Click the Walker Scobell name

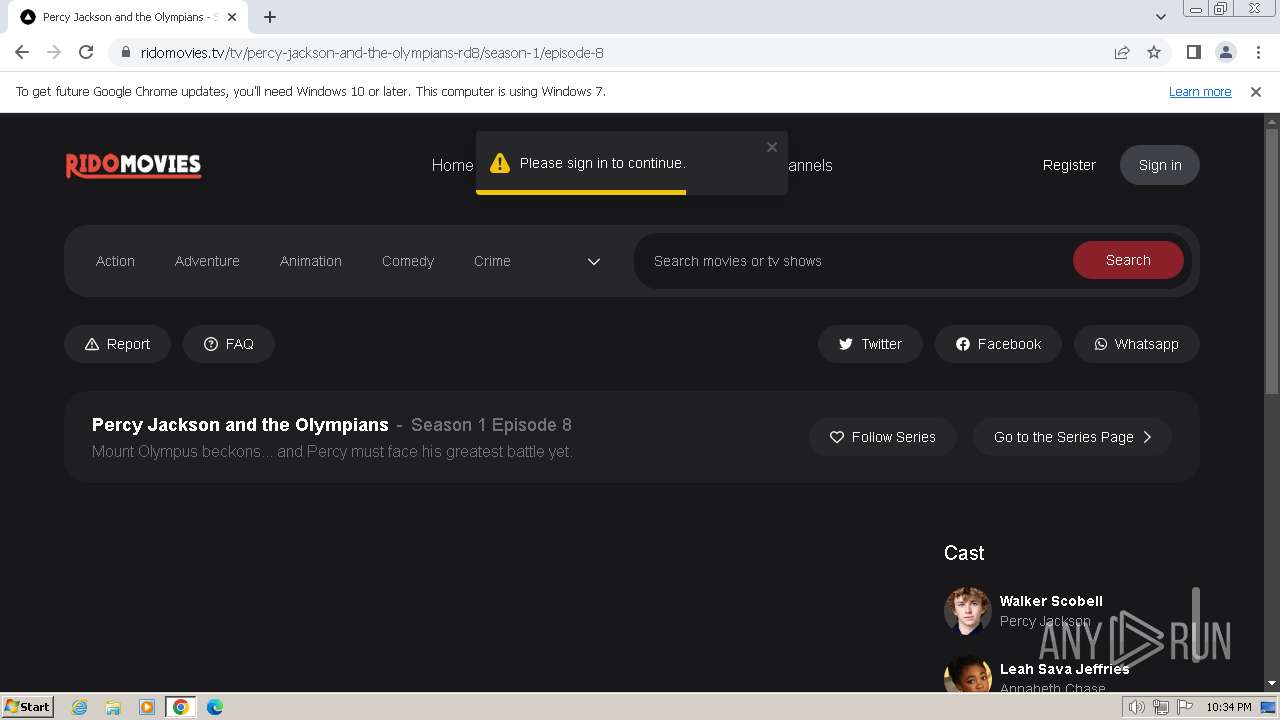click(x=1051, y=601)
